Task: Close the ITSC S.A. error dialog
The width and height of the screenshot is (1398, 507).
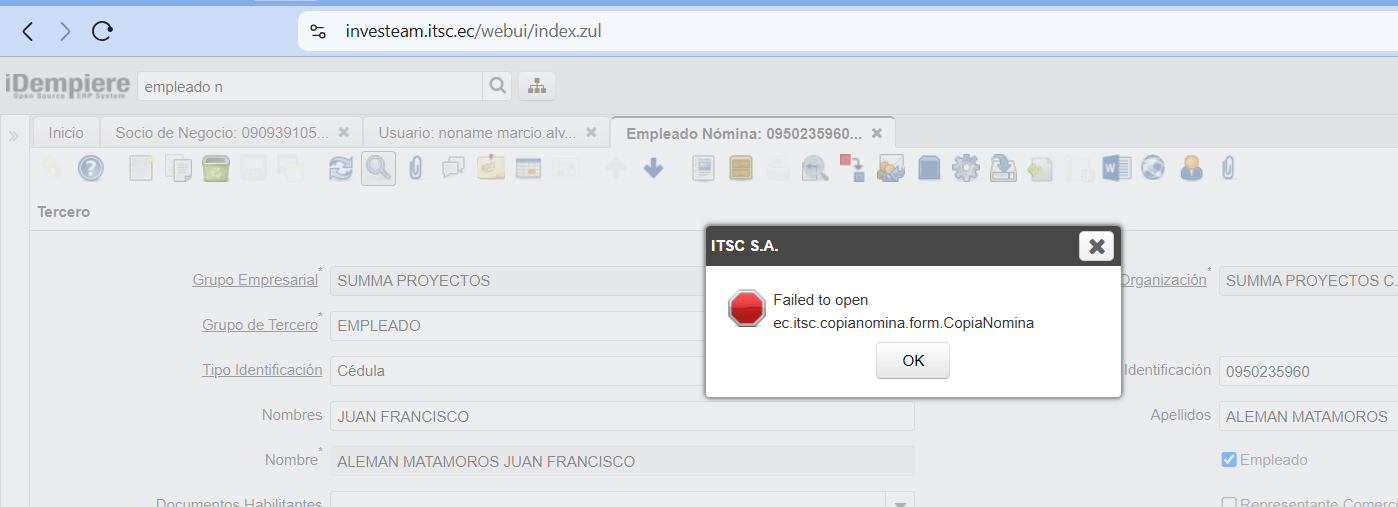Action: coord(1096,246)
